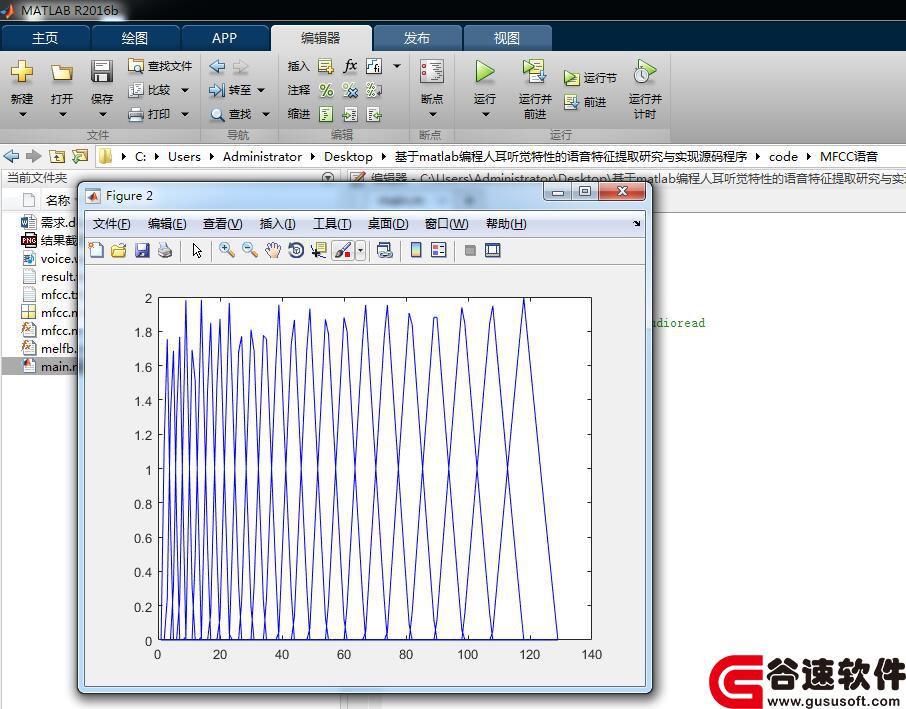Click the 新建 (New) plus icon
The height and width of the screenshot is (709, 906).
click(22, 72)
